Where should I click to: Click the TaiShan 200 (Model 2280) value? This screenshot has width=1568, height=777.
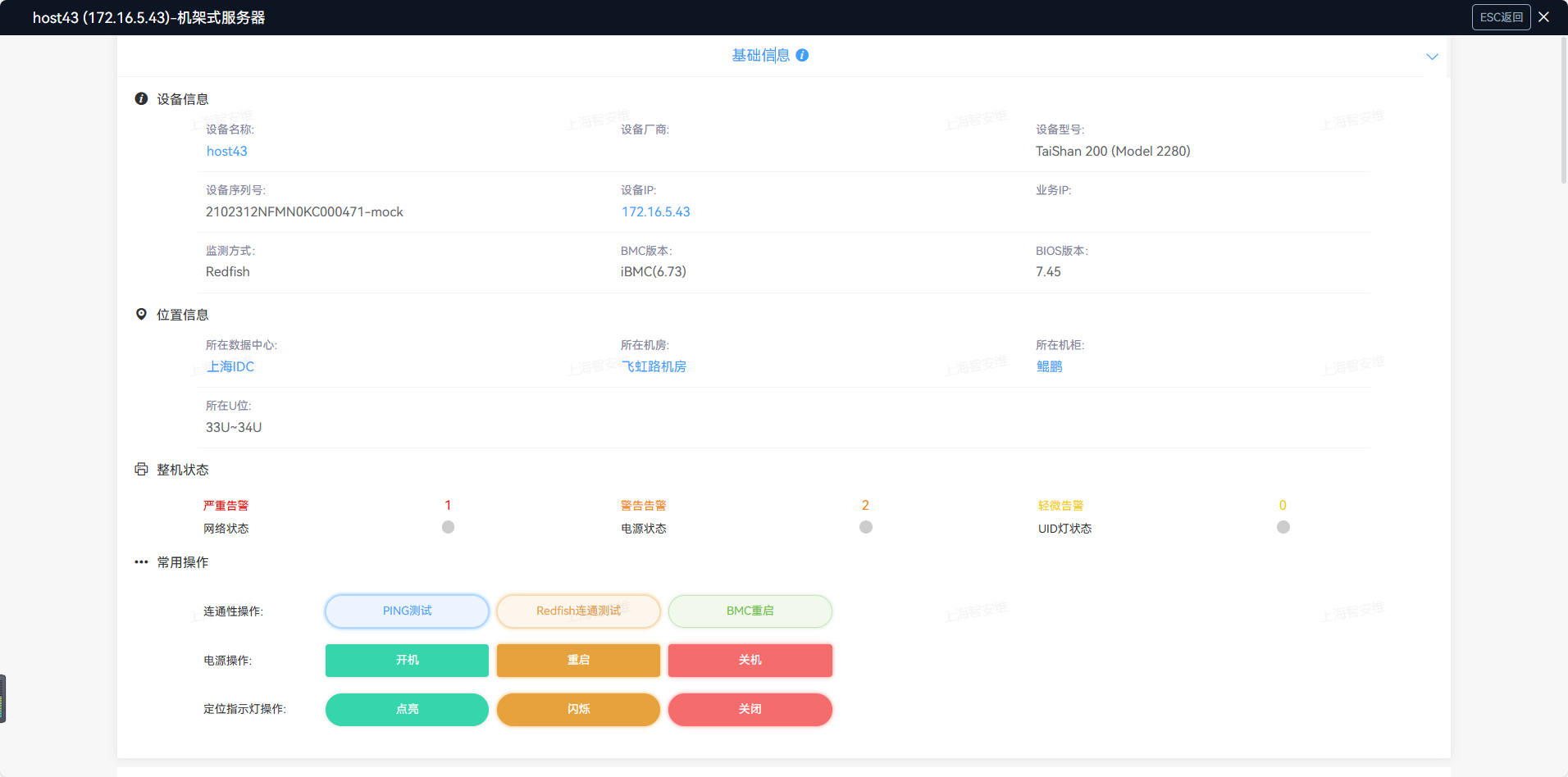[1113, 151]
